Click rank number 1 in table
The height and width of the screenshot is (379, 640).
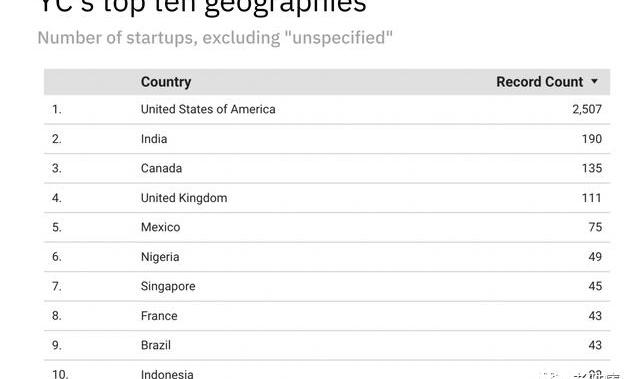coord(57,109)
